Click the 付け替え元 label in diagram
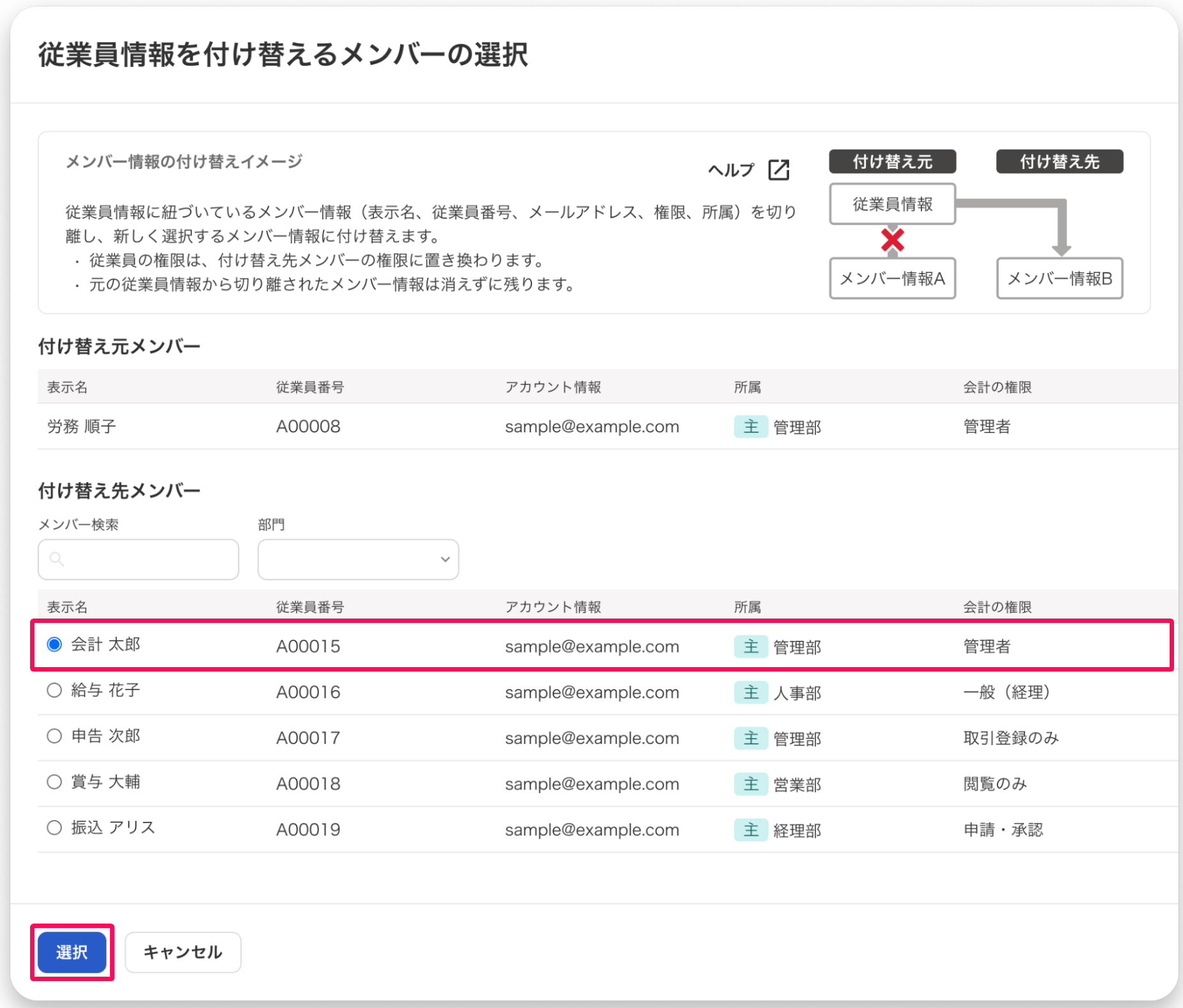Image resolution: width=1183 pixels, height=1008 pixels. click(893, 162)
